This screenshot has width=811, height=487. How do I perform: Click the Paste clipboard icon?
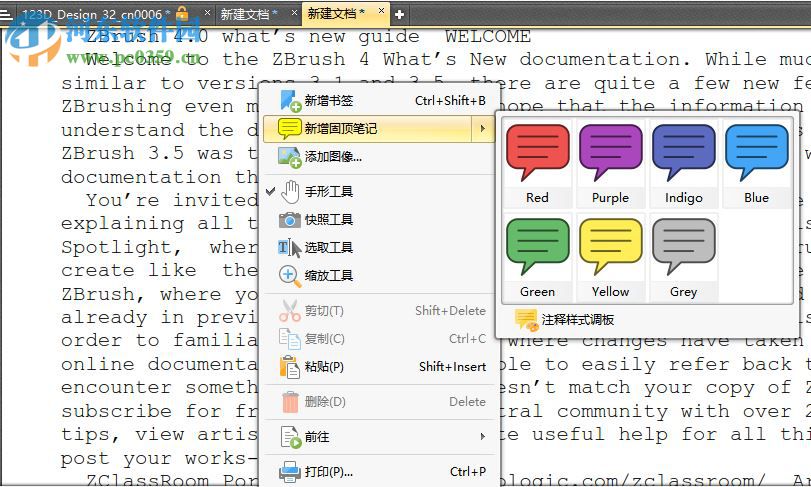click(290, 367)
